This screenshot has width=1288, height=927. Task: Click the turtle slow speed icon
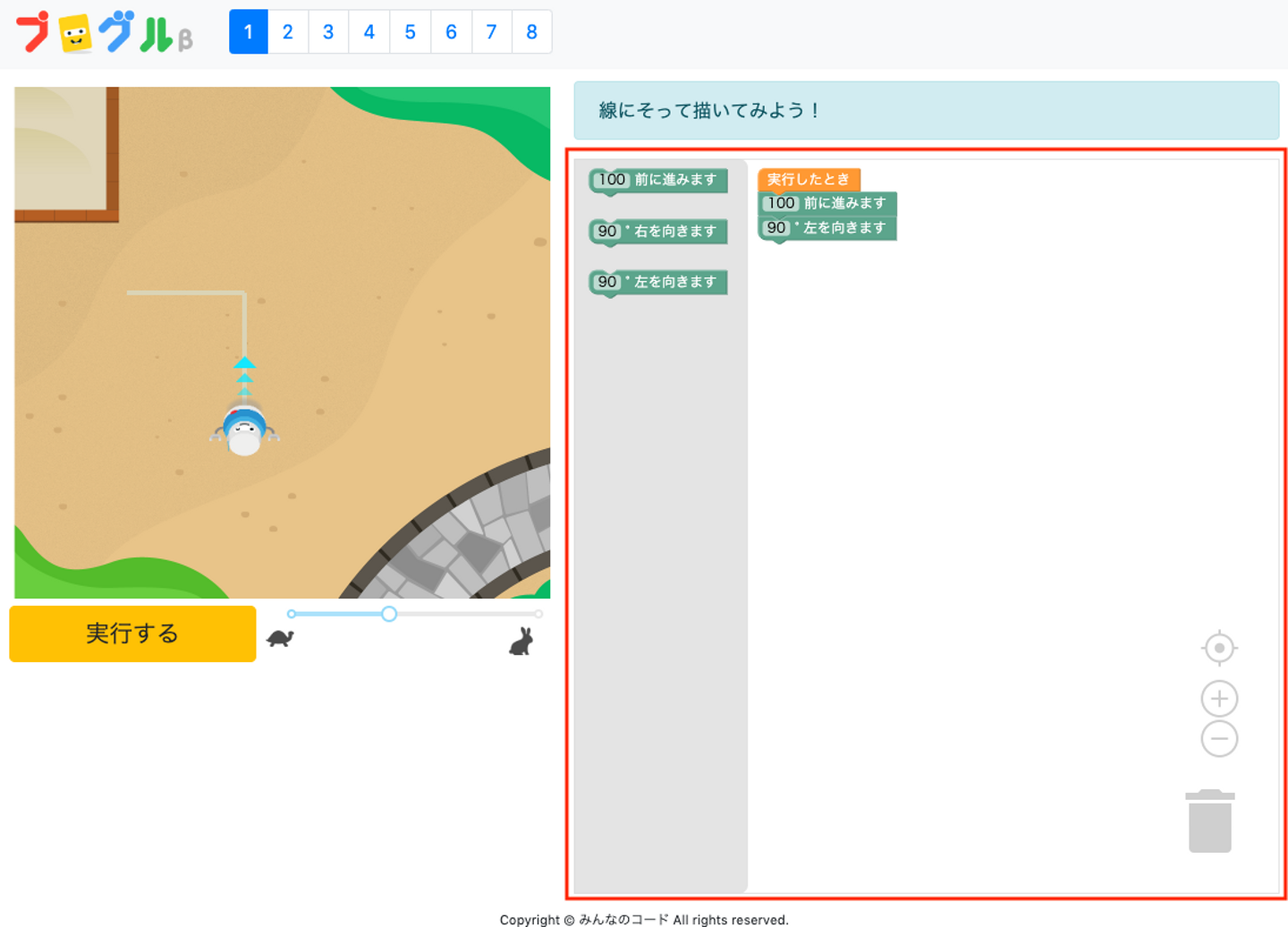[281, 638]
